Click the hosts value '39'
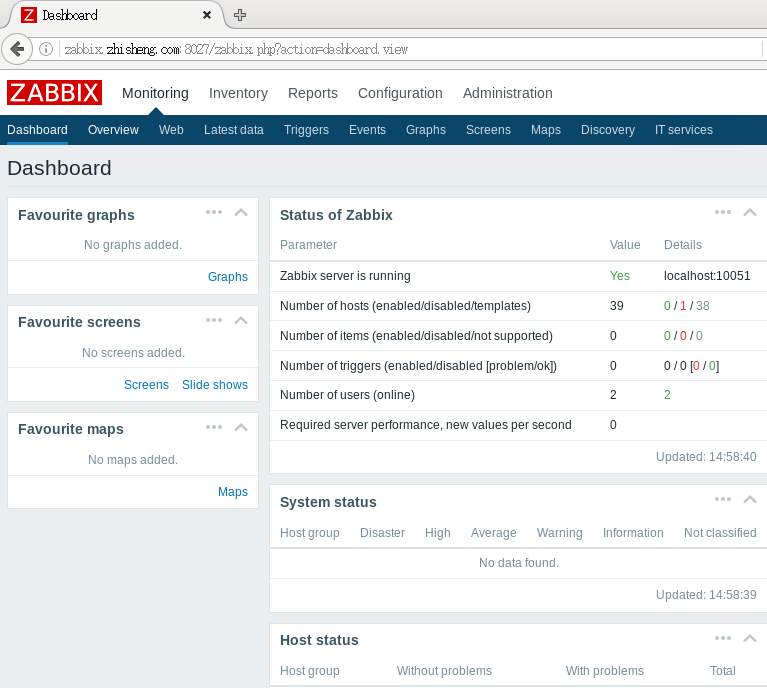The height and width of the screenshot is (688, 767). (x=616, y=306)
